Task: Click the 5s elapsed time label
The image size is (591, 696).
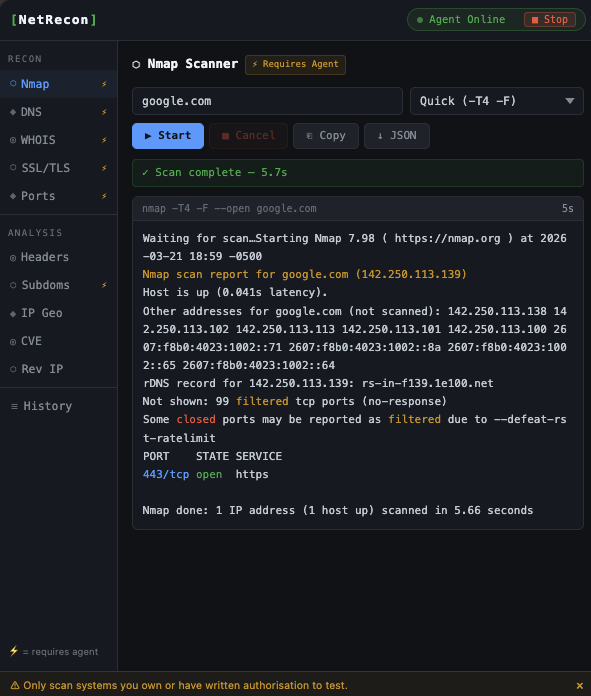Action: (x=567, y=209)
